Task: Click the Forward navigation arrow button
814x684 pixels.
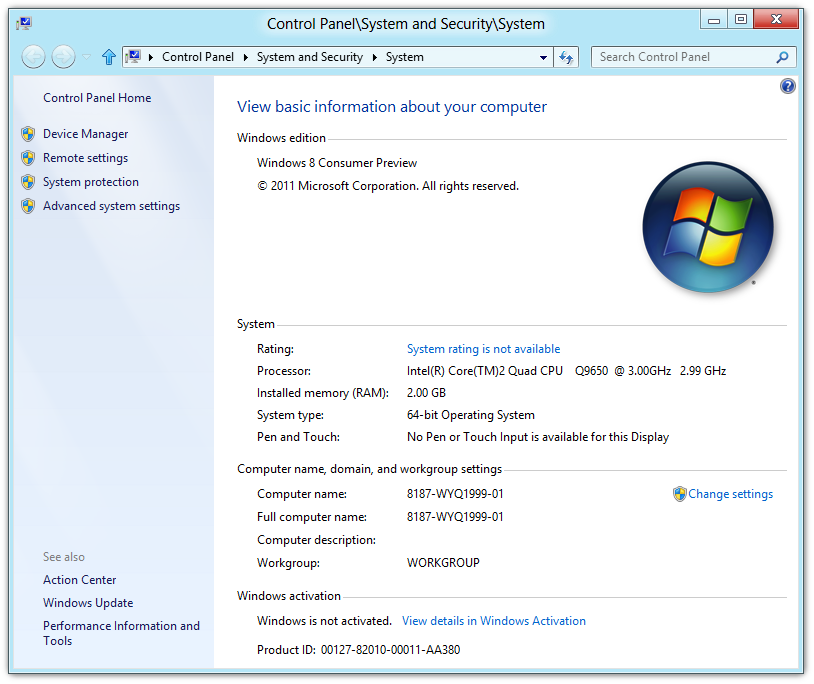Action: [63, 57]
